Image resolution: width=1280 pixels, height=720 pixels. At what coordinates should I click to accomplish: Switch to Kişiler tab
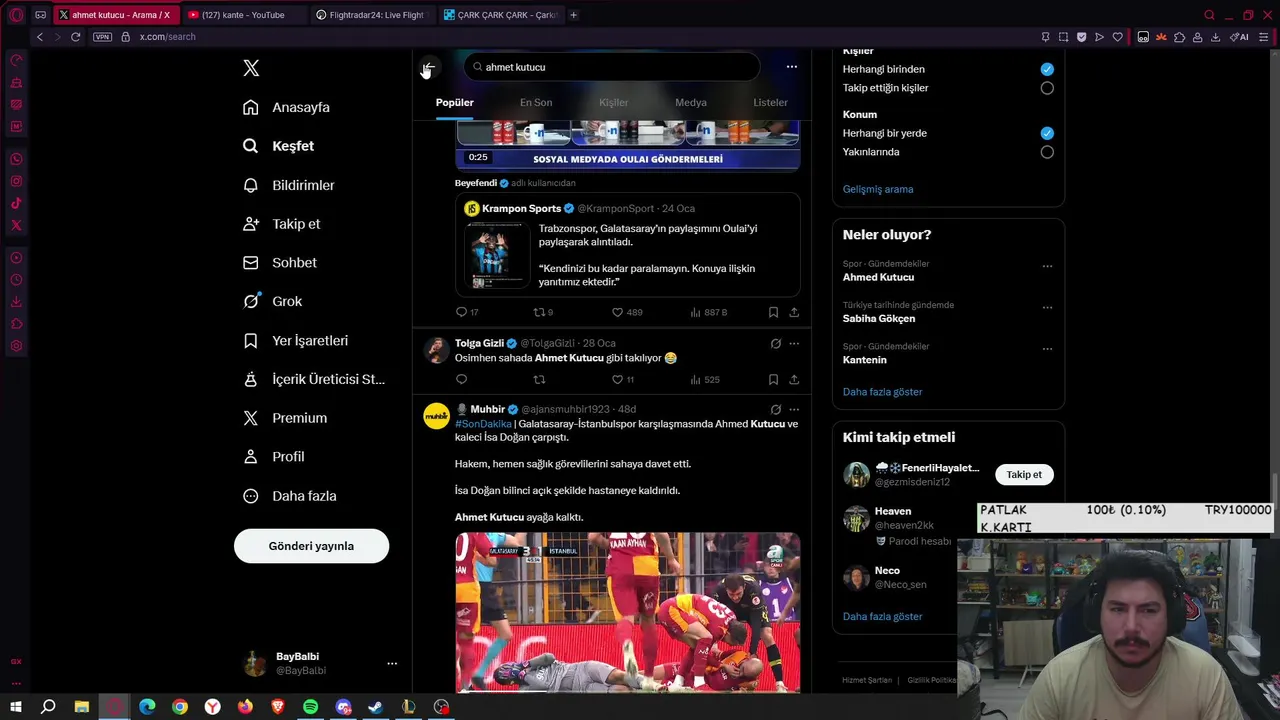613,102
